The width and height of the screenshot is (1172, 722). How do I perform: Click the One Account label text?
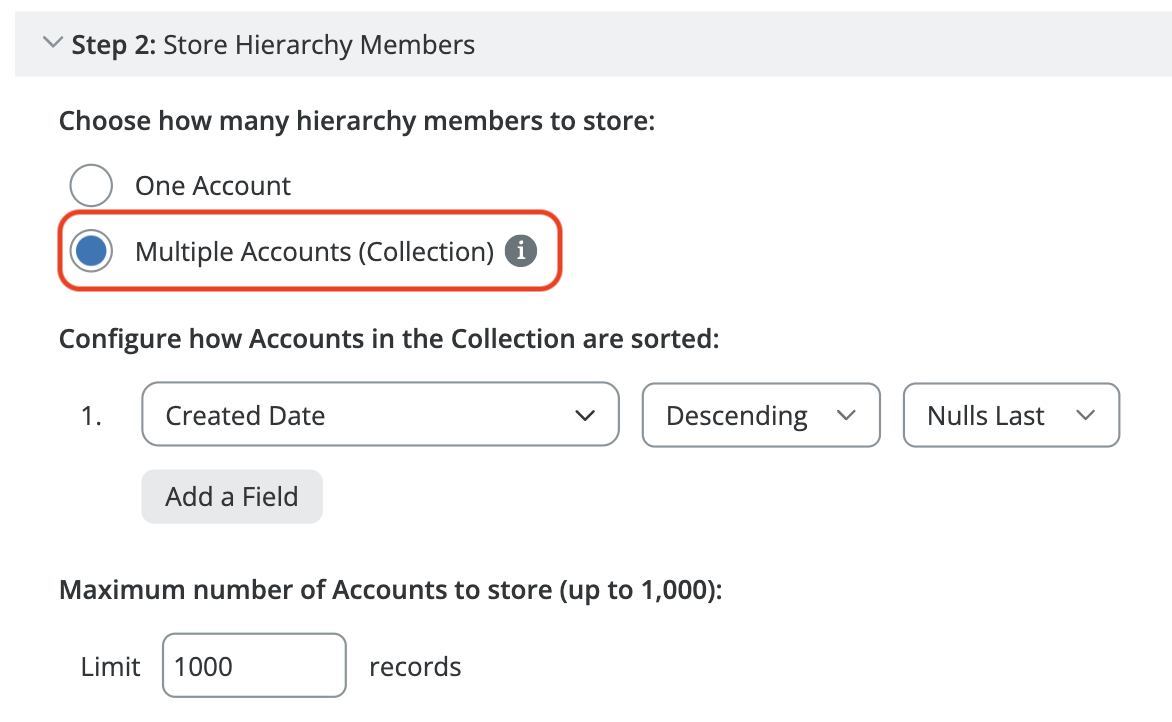coord(213,186)
